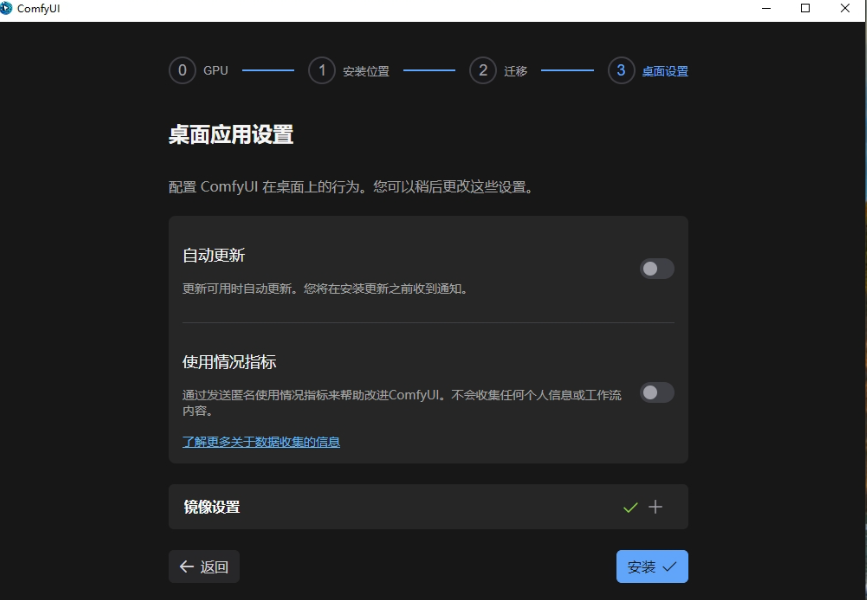Click the ComfyUI logo in title bar

[x=7, y=8]
